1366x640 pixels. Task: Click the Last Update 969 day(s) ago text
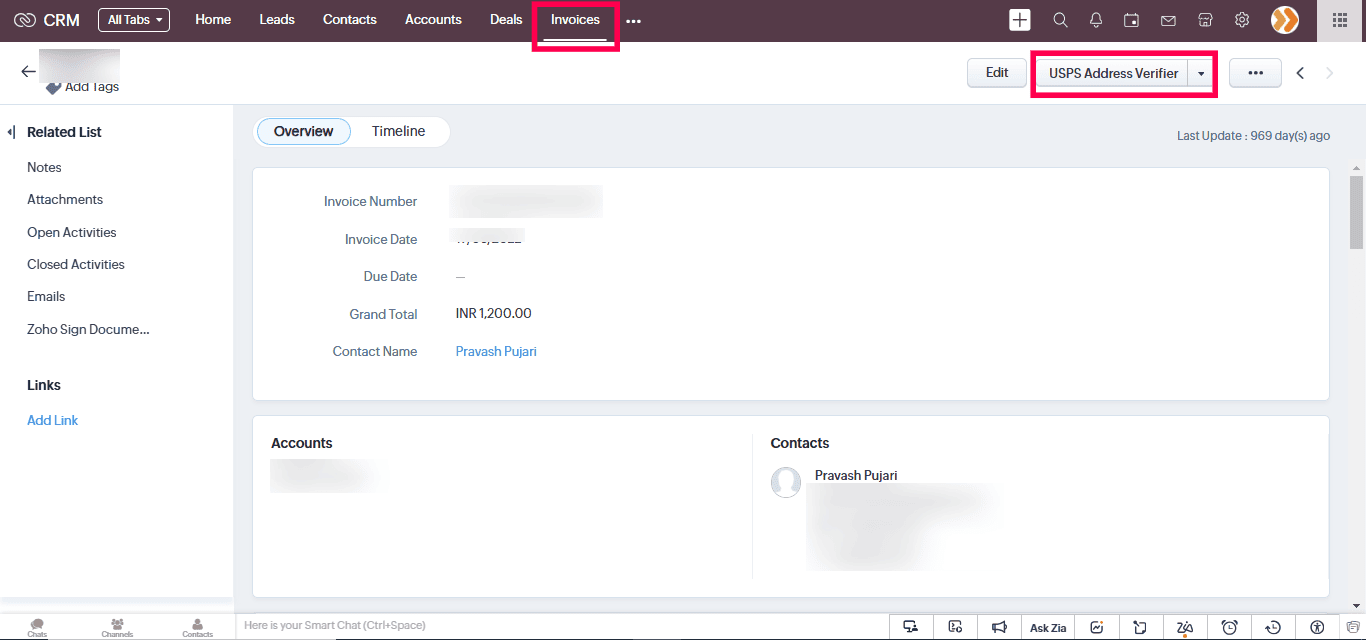[x=1253, y=136]
